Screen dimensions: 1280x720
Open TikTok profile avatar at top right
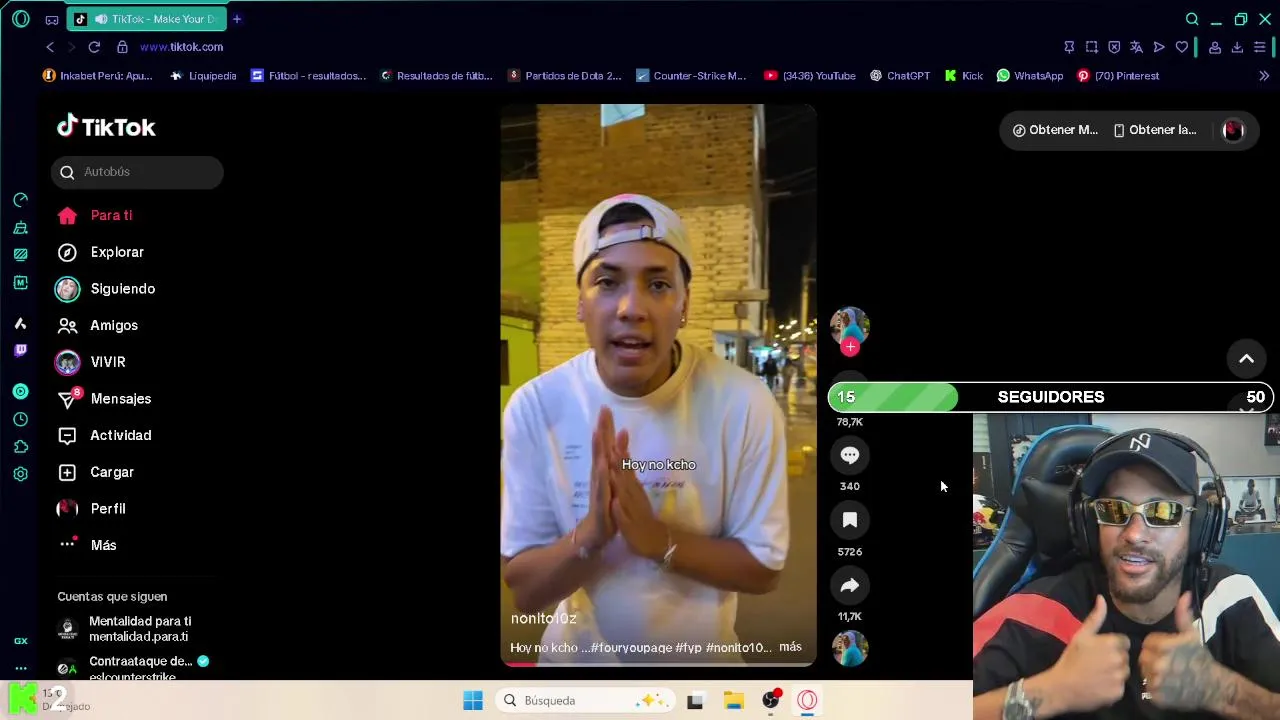pyautogui.click(x=1233, y=130)
